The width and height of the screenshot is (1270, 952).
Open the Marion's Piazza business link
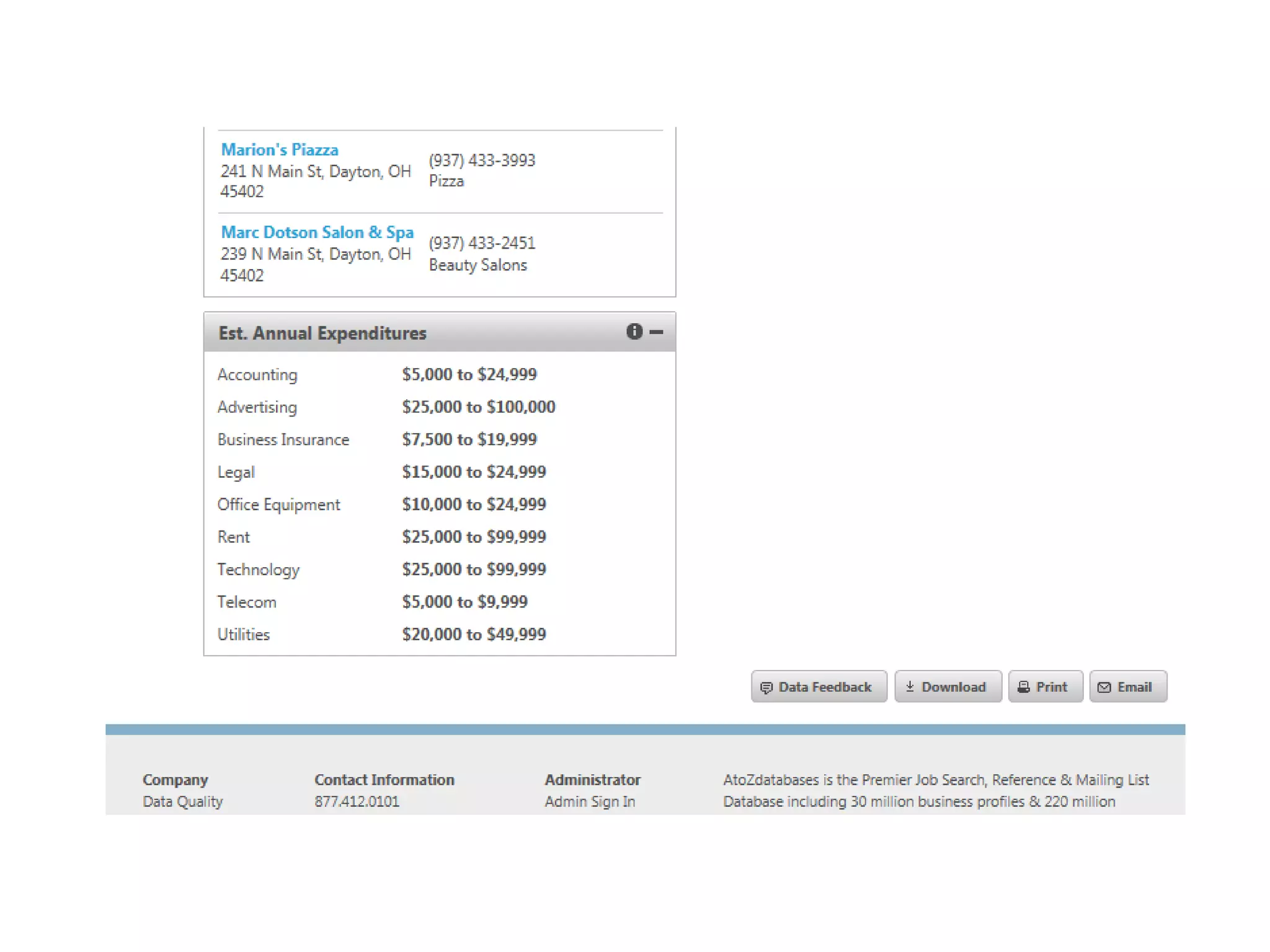click(280, 150)
